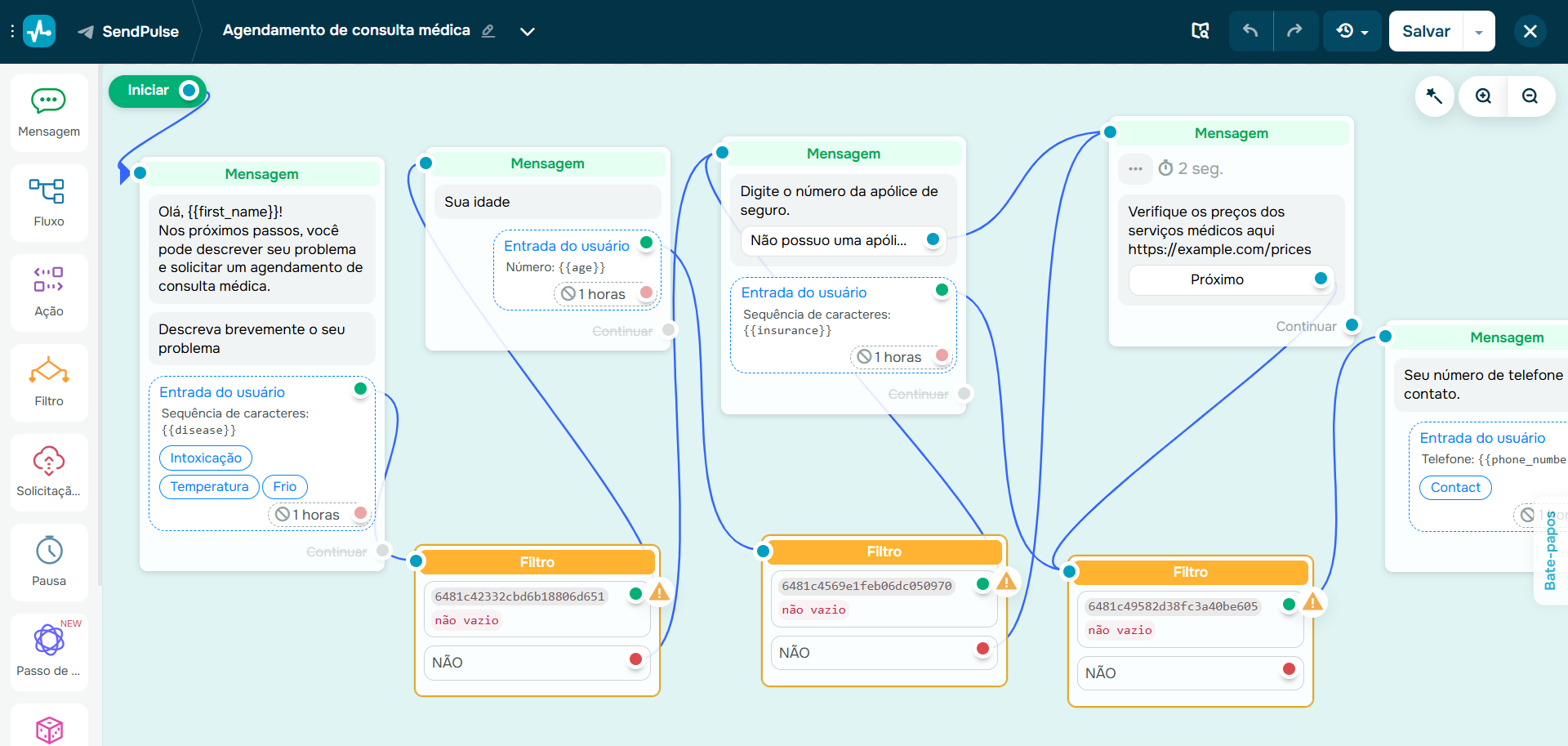1568x746 pixels.
Task: Click the Intoxicação quick reply chip
Action: [x=206, y=458]
